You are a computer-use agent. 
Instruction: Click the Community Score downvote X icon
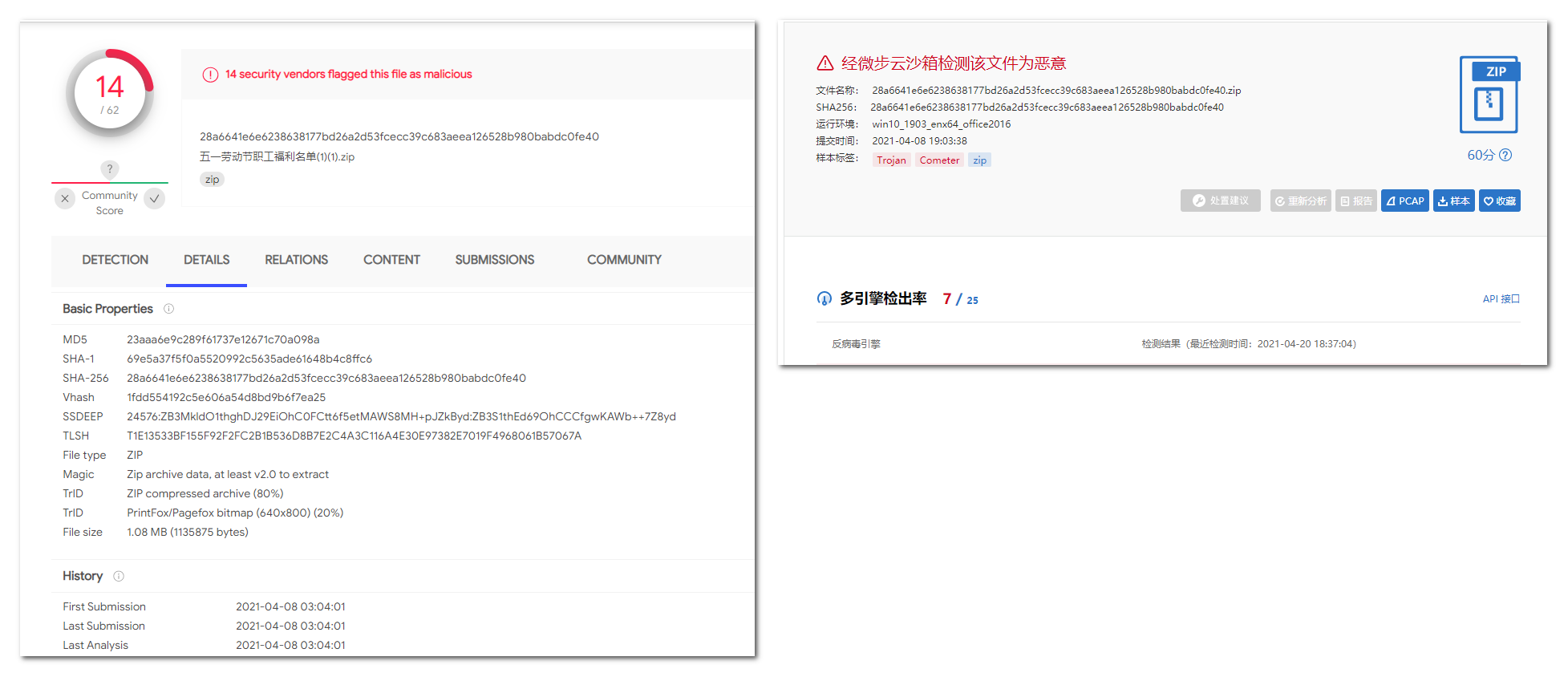(65, 198)
